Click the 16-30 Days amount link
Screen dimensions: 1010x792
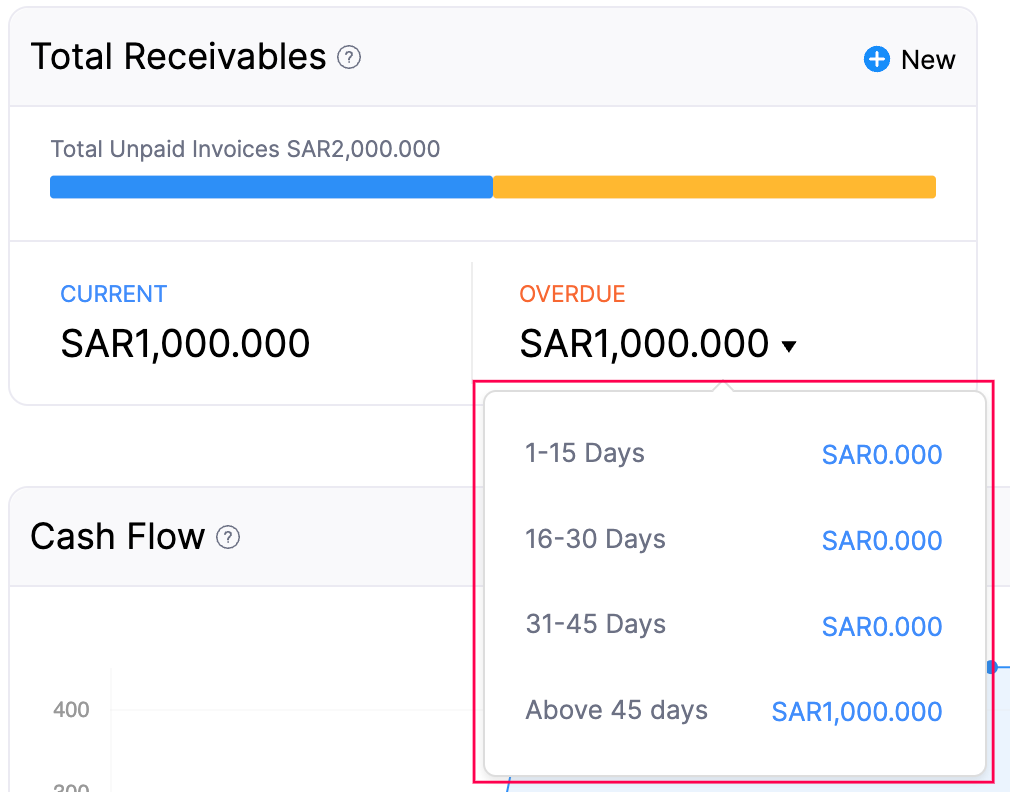[x=882, y=540]
